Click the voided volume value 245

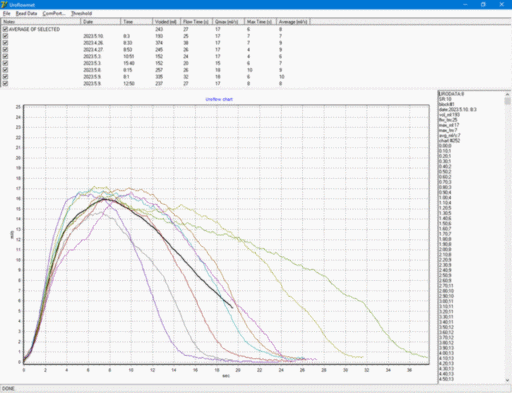coord(159,50)
